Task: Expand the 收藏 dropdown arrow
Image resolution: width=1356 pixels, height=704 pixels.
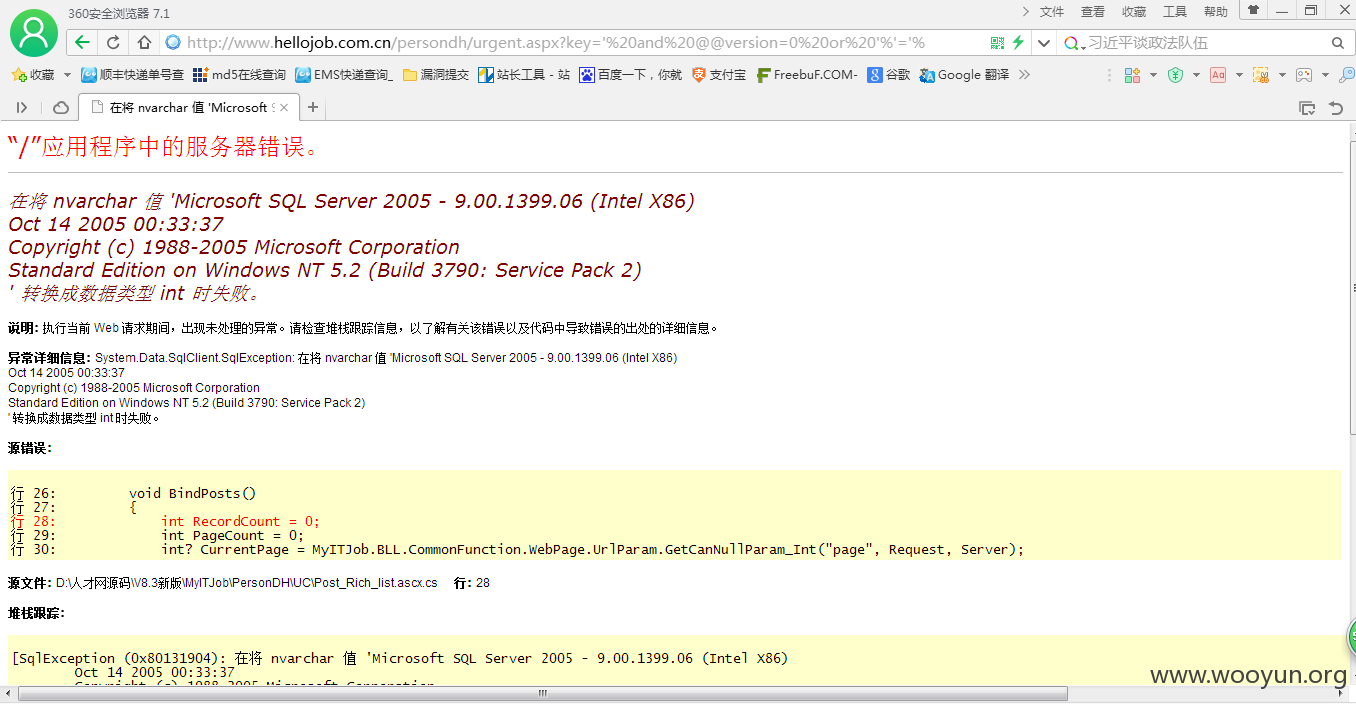Action: coord(68,75)
